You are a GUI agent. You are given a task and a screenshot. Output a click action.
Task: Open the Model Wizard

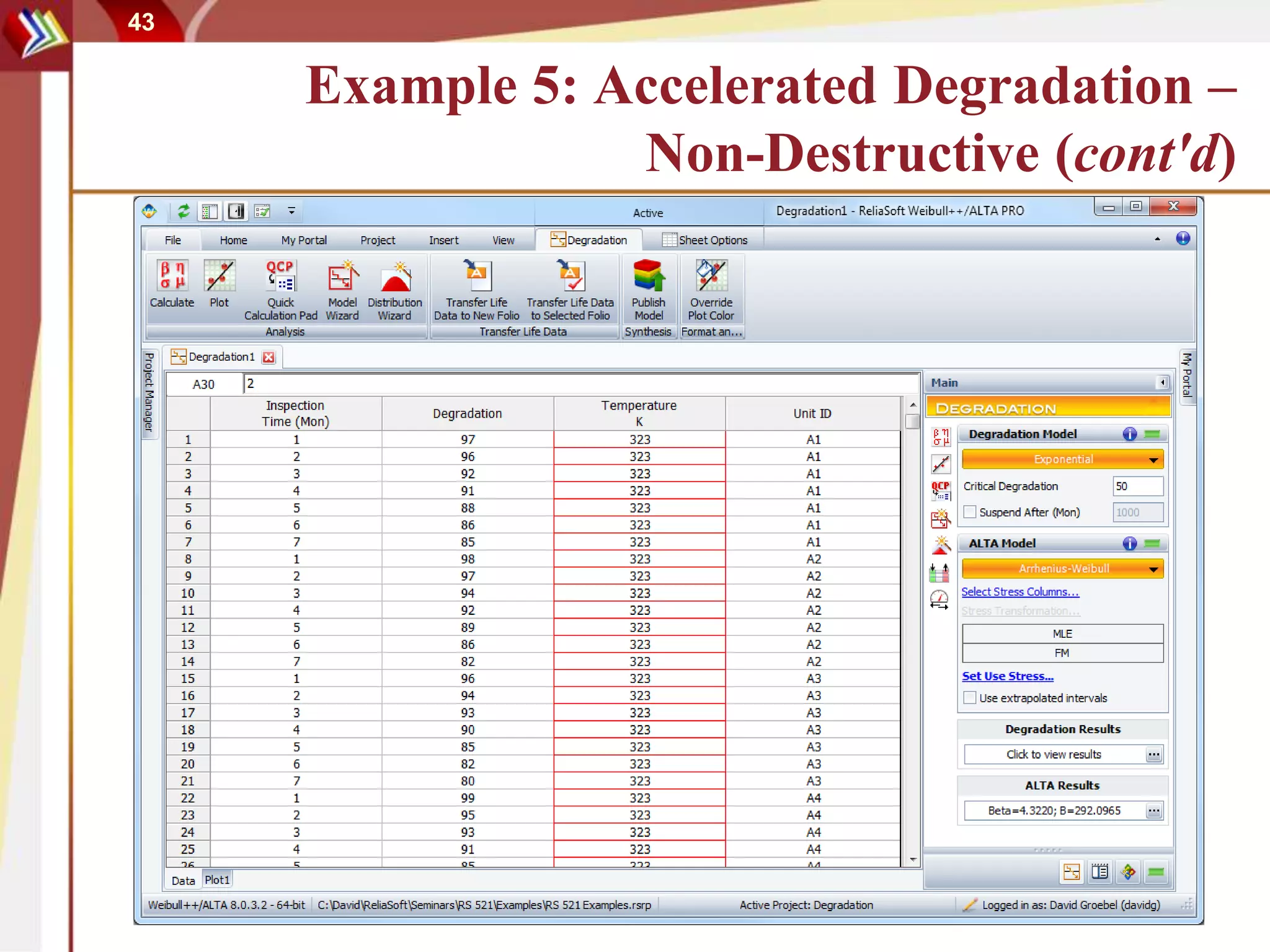(342, 290)
